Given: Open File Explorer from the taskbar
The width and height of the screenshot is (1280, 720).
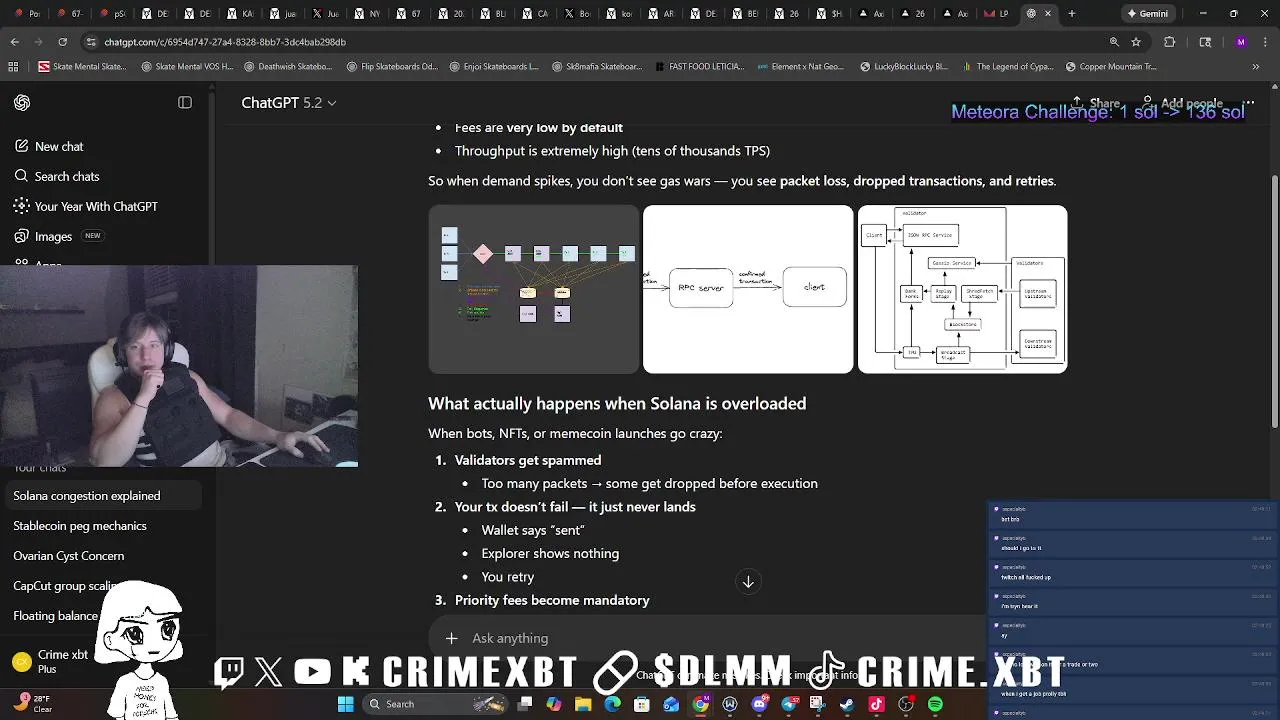Looking at the screenshot, I should pos(583,704).
